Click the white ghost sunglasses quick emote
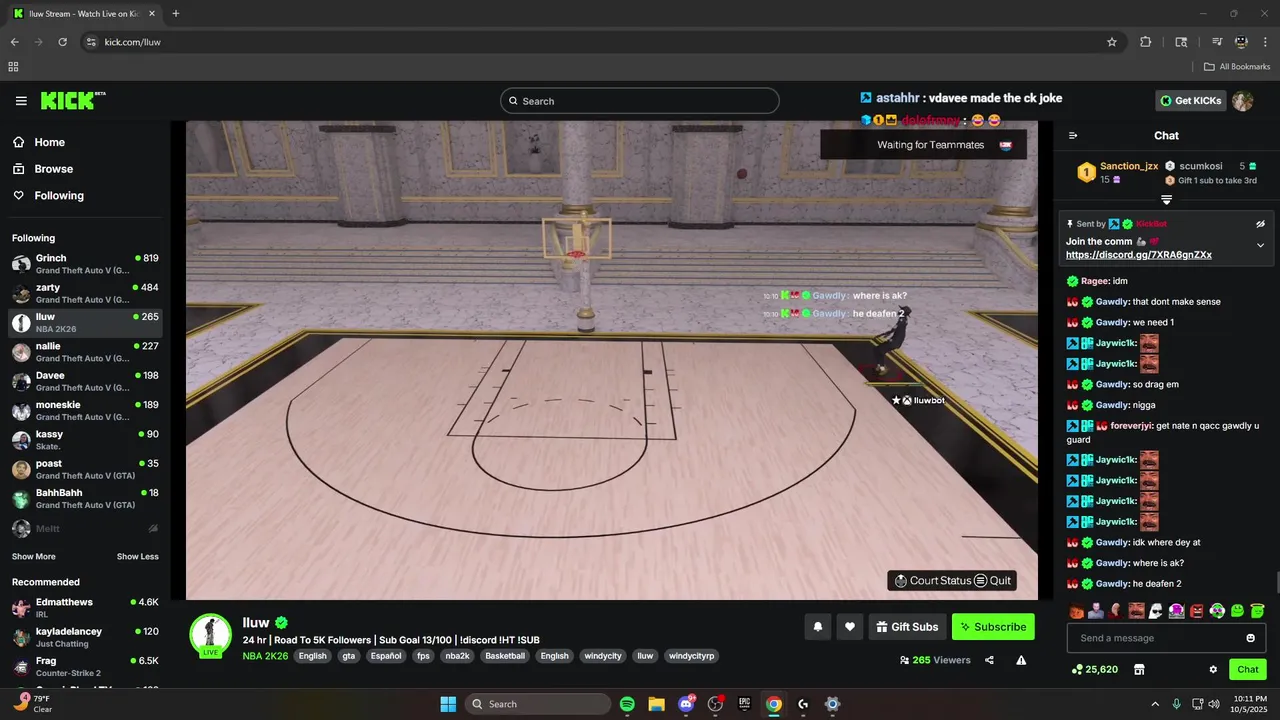Image resolution: width=1280 pixels, height=720 pixels. (x=1156, y=610)
